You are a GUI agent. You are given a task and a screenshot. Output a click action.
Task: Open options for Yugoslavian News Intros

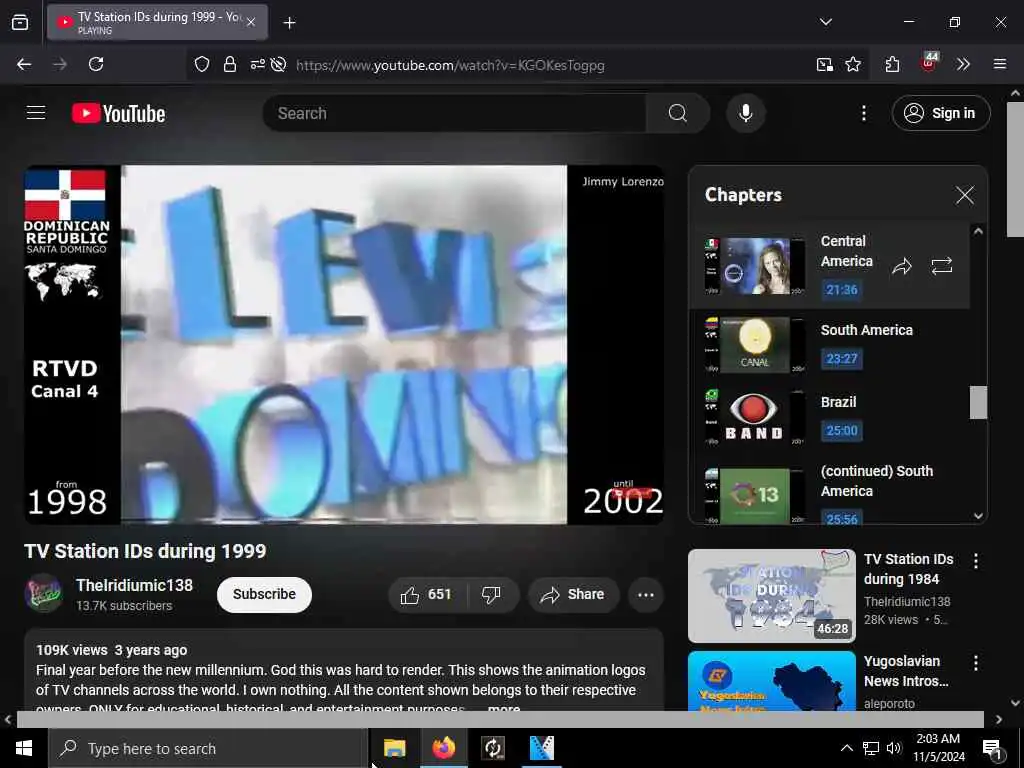976,664
